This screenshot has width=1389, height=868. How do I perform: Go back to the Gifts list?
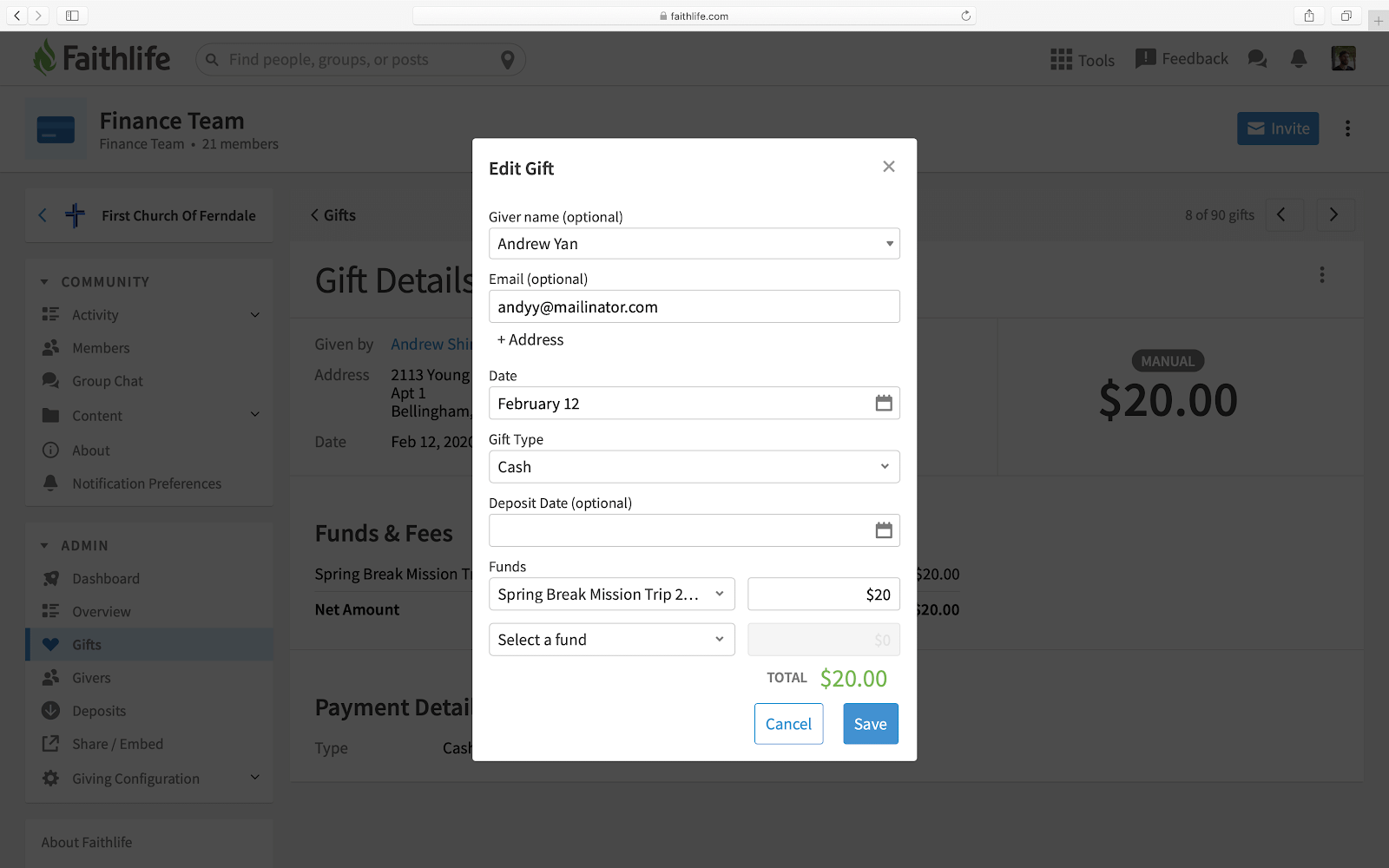pyautogui.click(x=333, y=215)
